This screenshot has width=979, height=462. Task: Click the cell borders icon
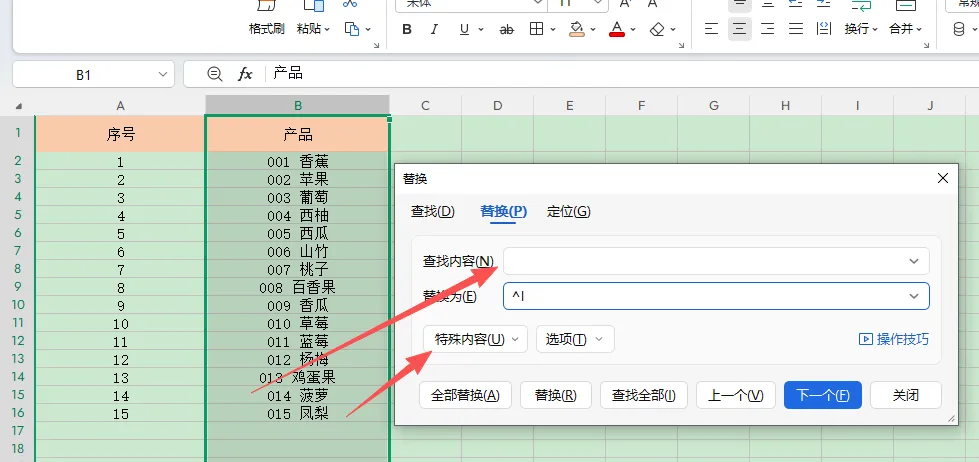(x=536, y=29)
